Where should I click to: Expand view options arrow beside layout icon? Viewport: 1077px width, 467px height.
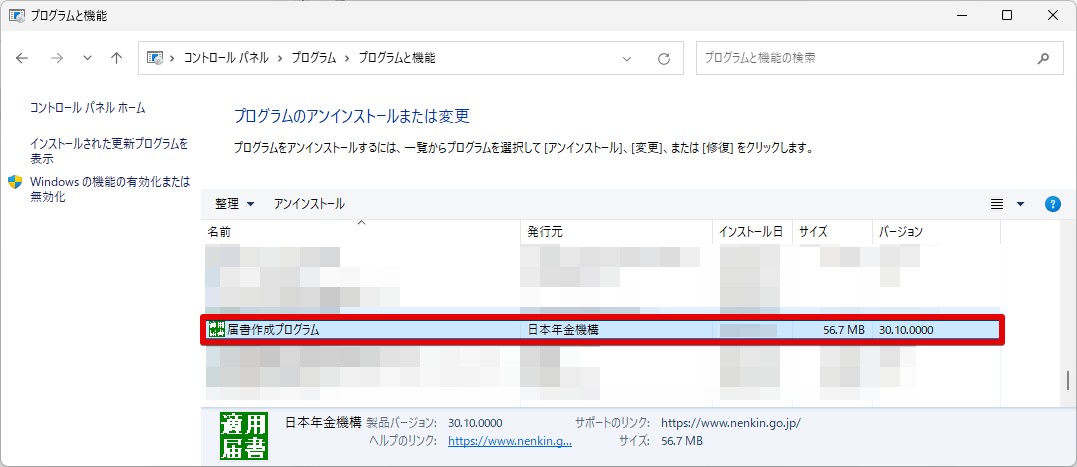click(1021, 204)
